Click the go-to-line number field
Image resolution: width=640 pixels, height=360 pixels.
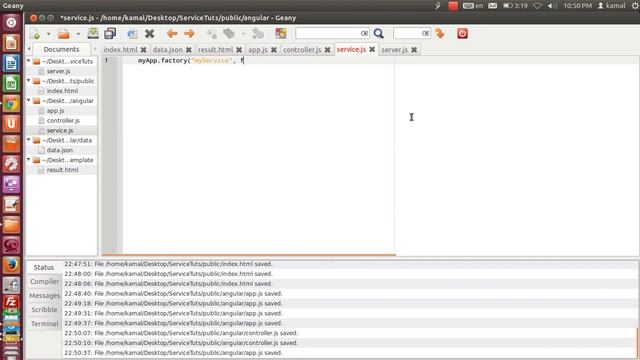[407, 33]
